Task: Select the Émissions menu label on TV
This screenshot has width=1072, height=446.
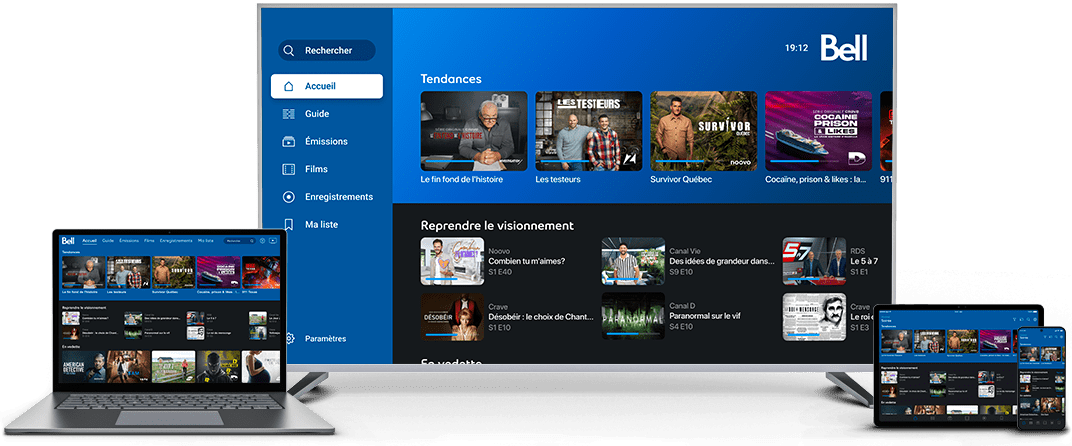Action: [327, 142]
